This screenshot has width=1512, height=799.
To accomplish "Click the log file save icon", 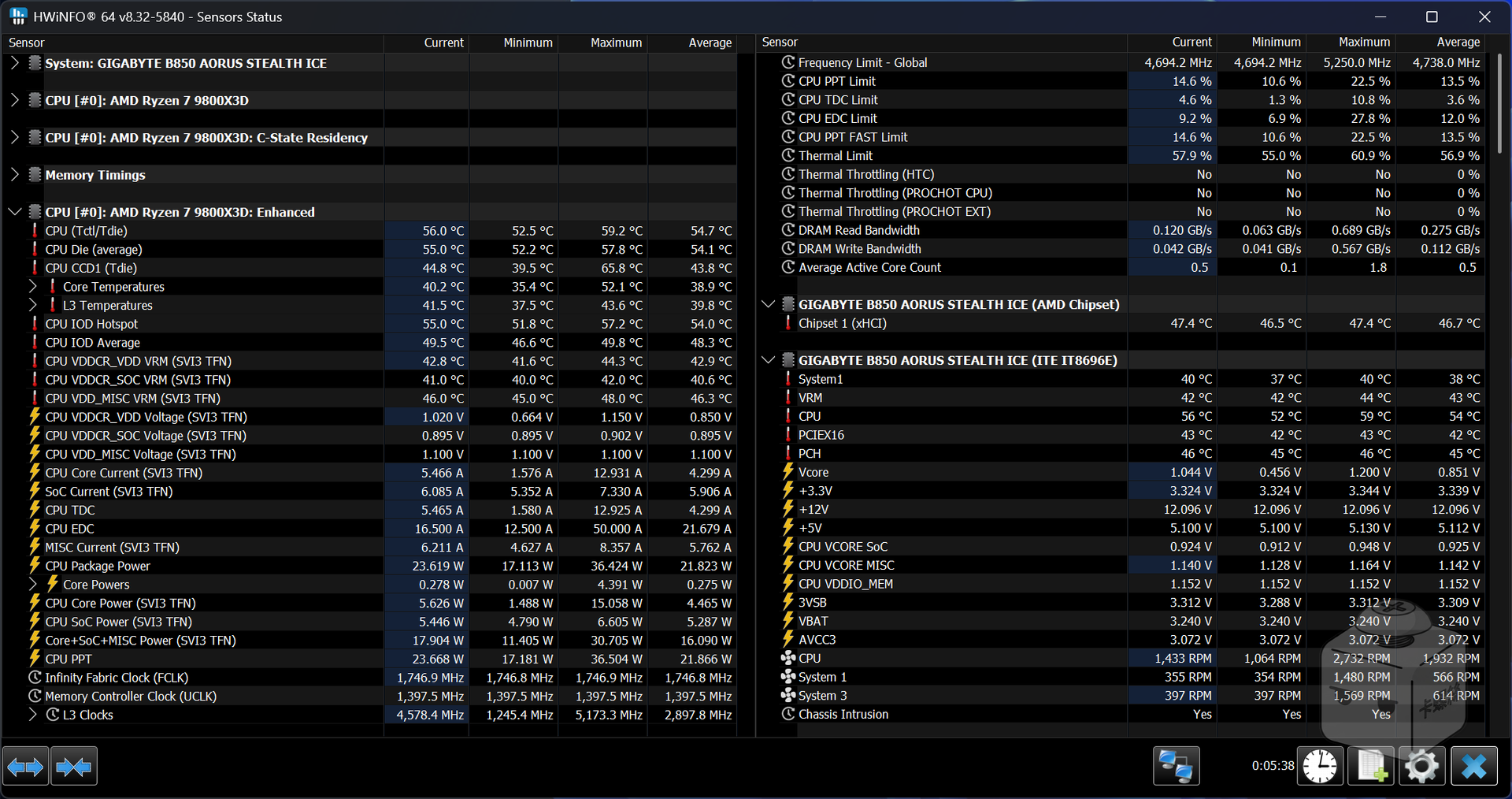I will [x=1371, y=766].
